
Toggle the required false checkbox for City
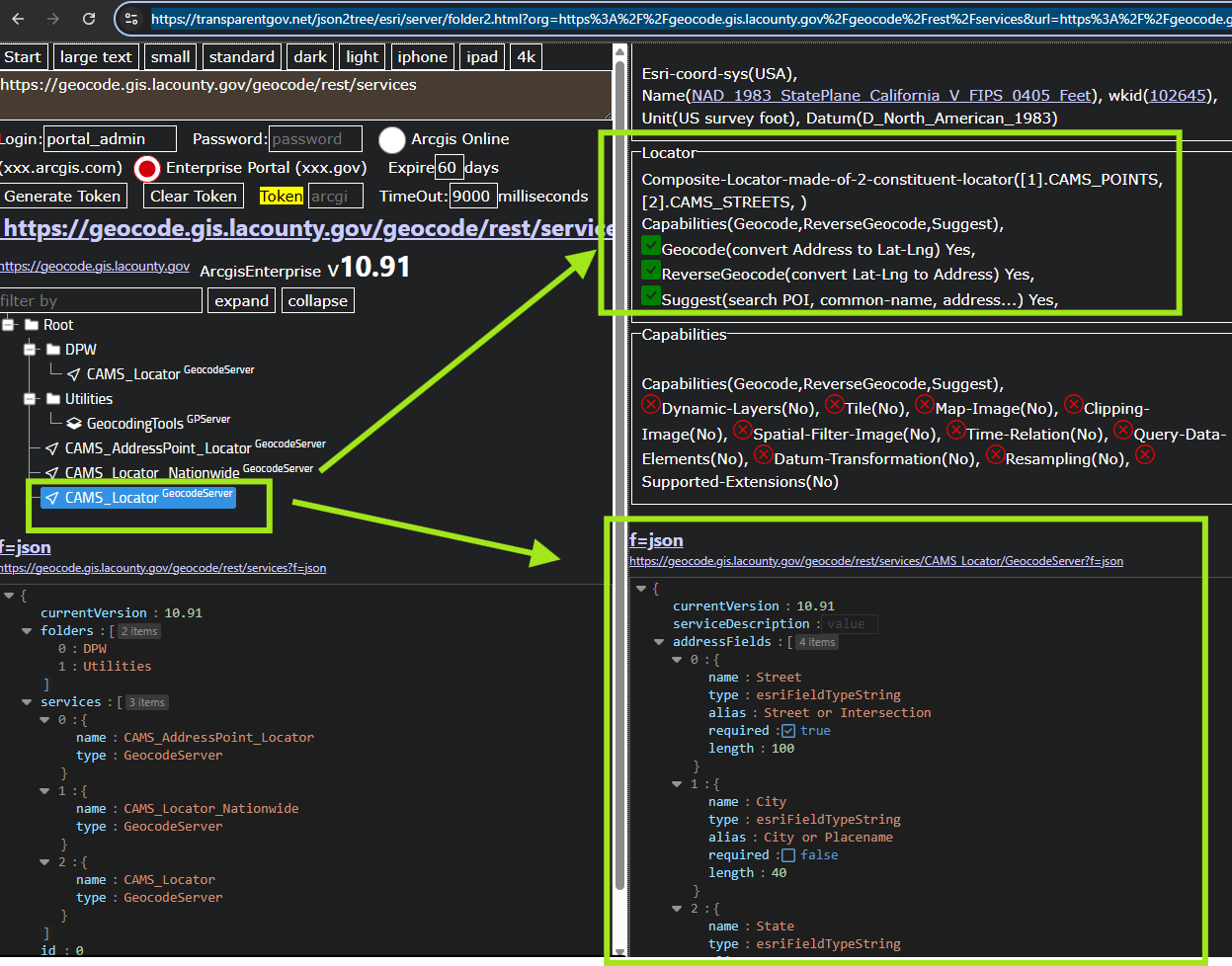pos(787,855)
